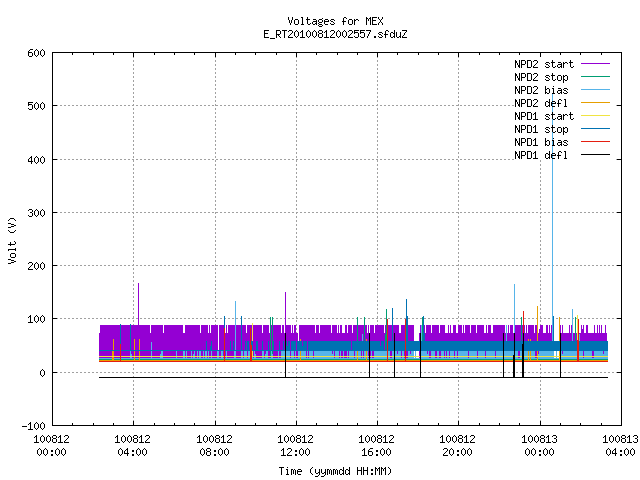Click the '0' tick on the voltage axis
This screenshot has width=640, height=480.
(42, 373)
